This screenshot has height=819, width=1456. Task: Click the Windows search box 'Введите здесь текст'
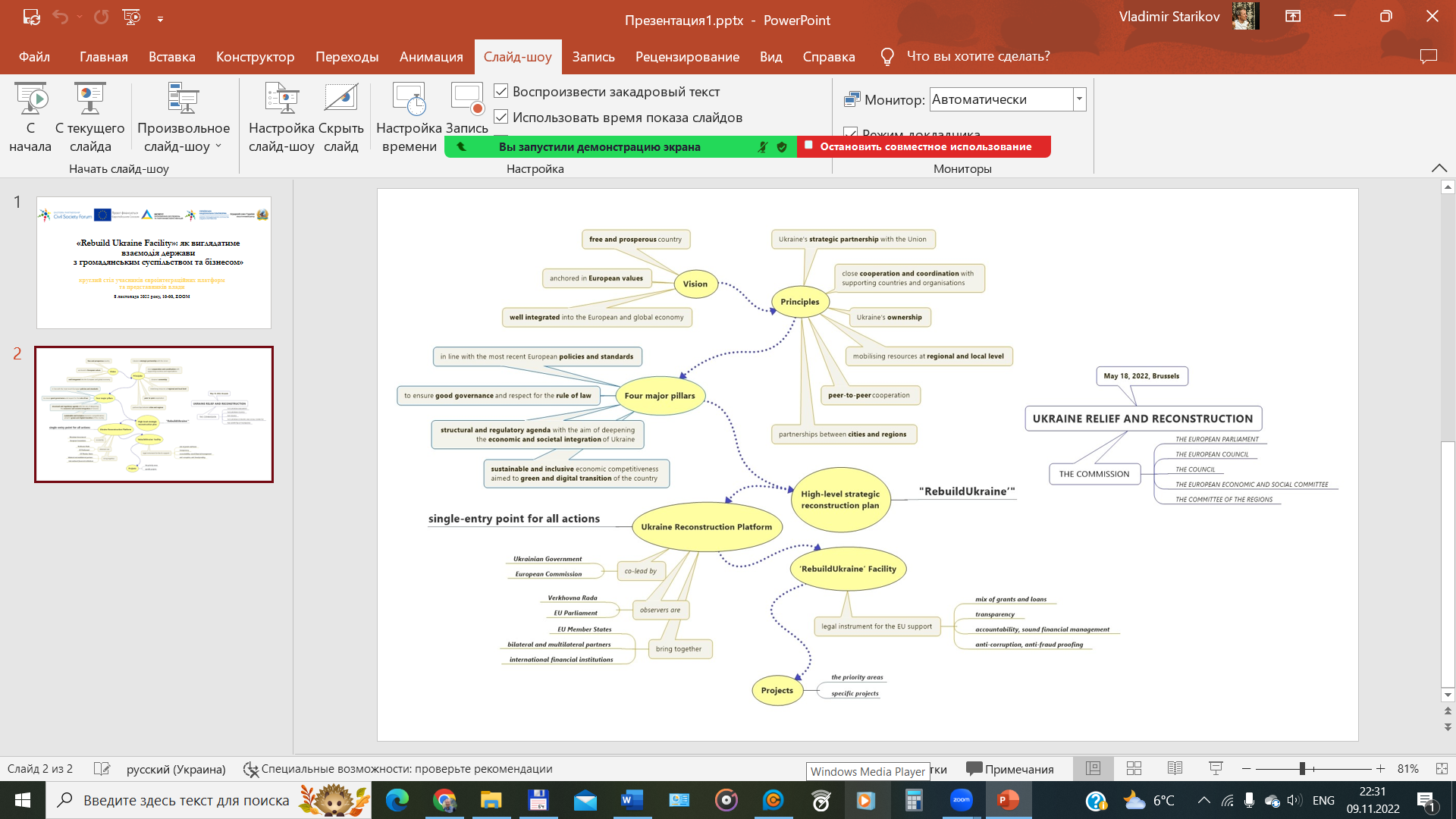209,800
